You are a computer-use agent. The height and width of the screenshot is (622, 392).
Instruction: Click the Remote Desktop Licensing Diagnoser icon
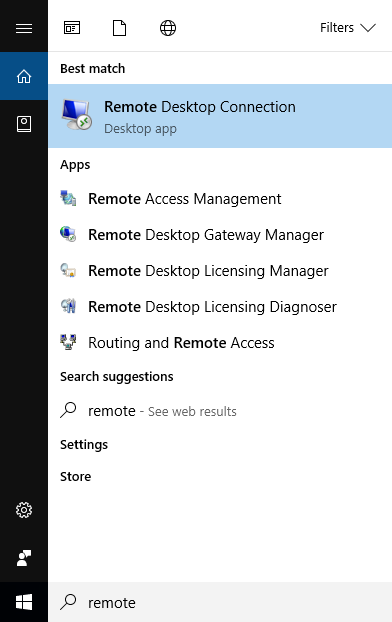[x=68, y=306]
